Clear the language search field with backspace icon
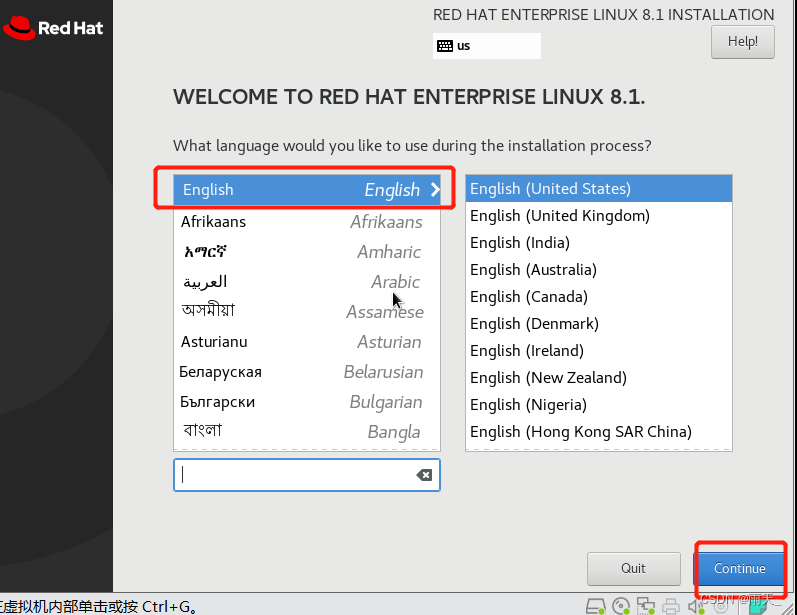 tap(424, 475)
